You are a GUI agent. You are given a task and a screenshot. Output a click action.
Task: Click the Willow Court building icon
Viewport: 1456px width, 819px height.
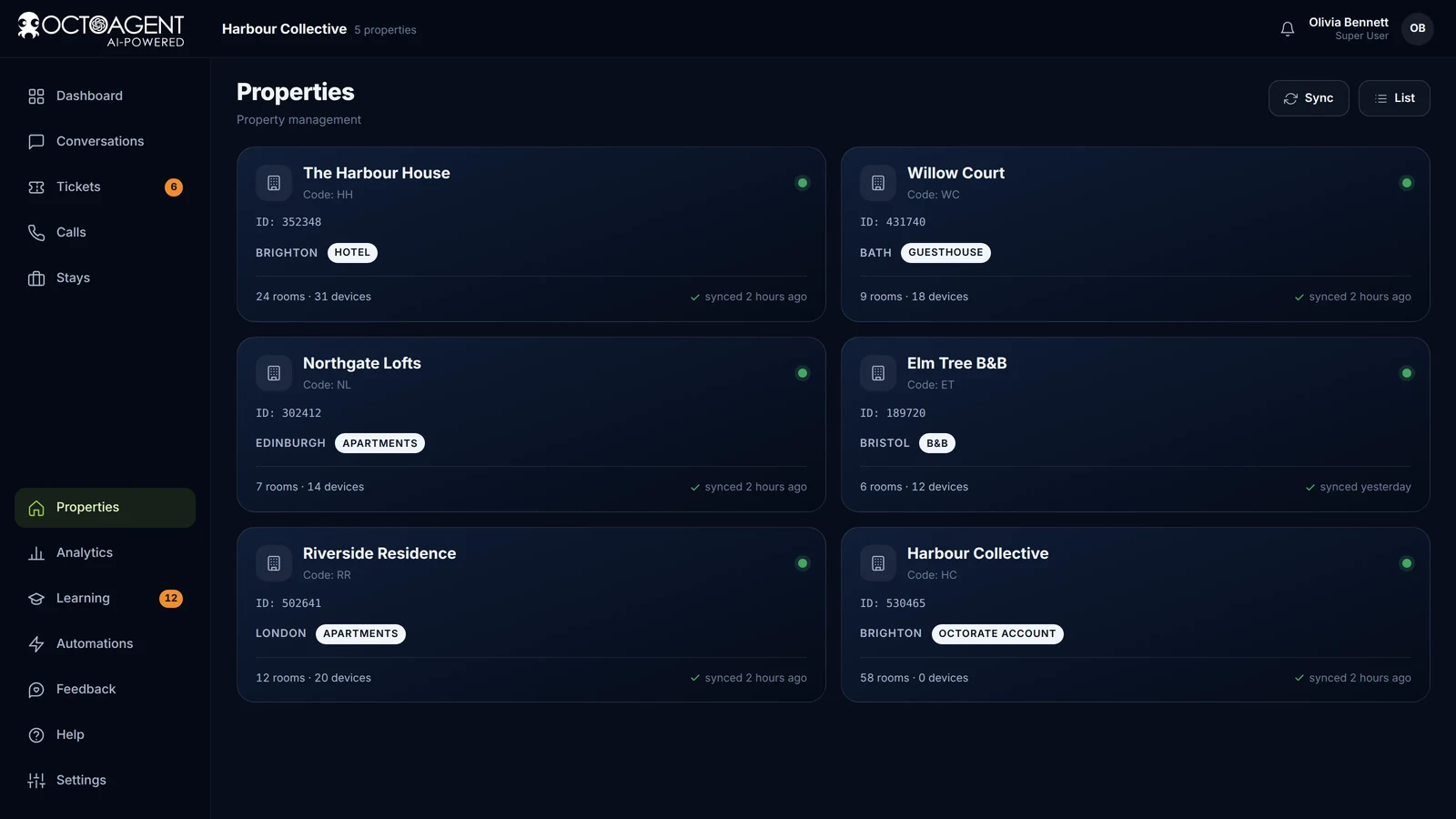click(878, 183)
